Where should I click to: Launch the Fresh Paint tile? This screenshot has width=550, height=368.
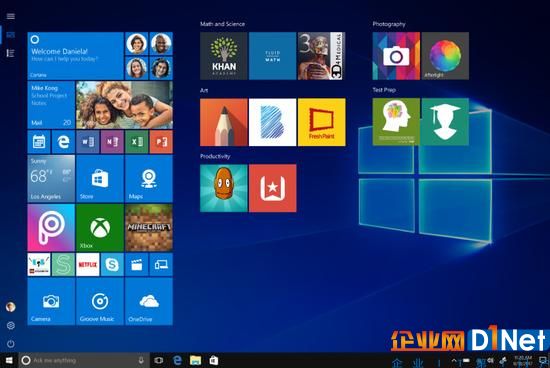point(321,122)
